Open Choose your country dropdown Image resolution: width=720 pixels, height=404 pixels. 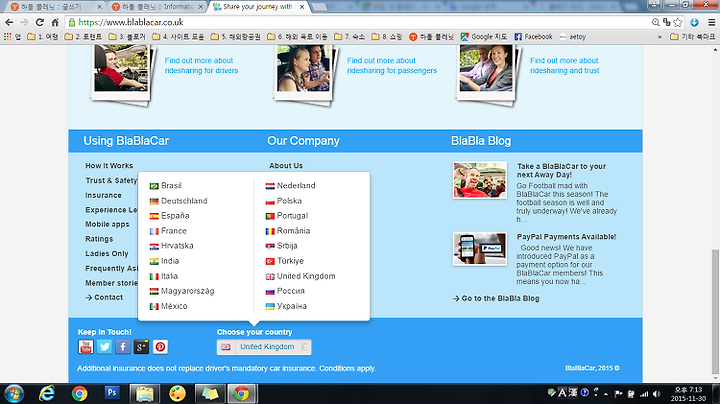click(264, 347)
